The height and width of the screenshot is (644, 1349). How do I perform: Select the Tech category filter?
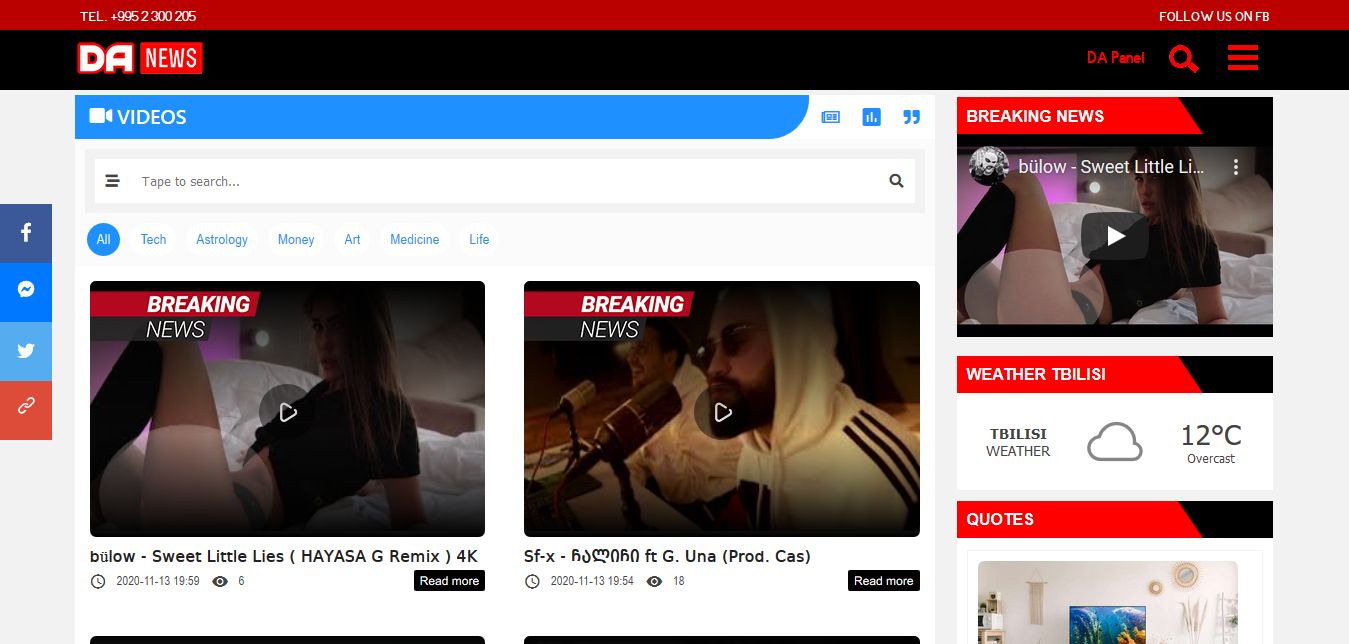pyautogui.click(x=153, y=239)
